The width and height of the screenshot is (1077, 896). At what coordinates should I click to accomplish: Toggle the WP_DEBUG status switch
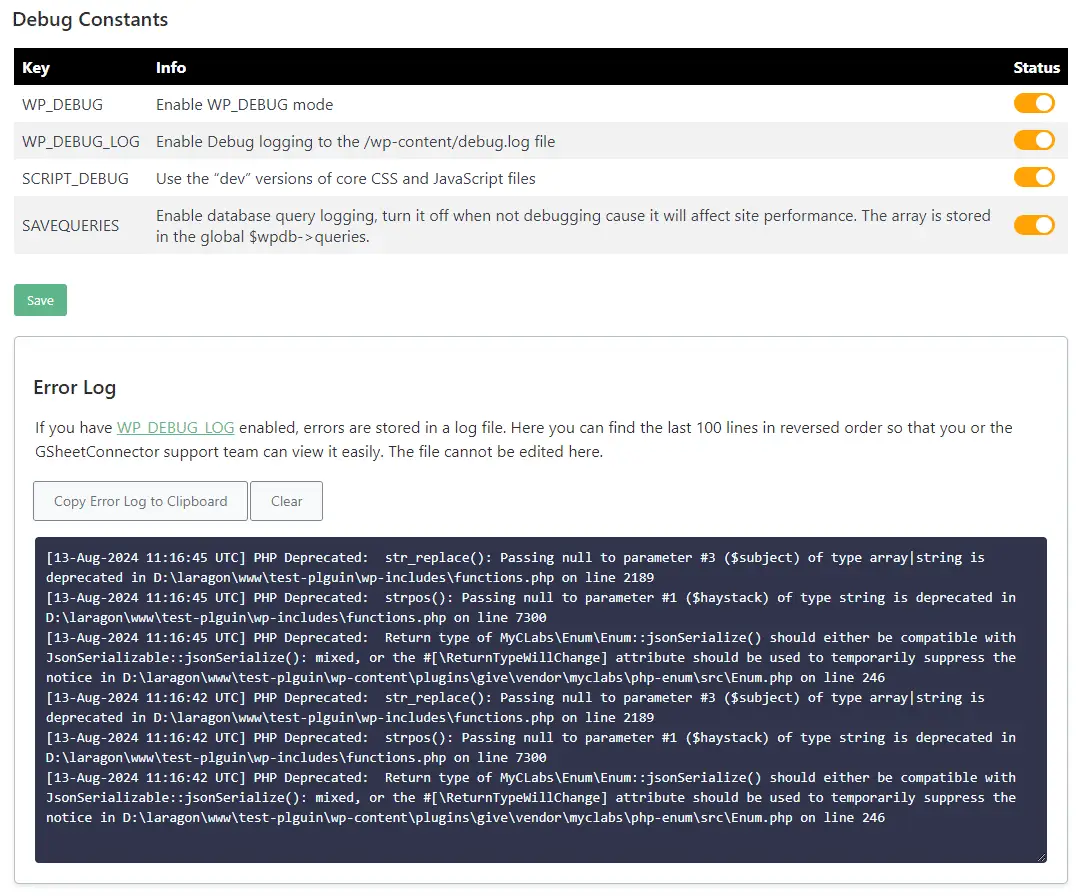(x=1034, y=103)
